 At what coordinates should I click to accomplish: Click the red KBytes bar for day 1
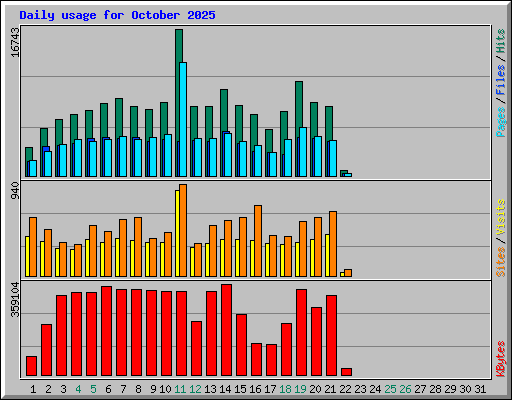click(x=31, y=366)
